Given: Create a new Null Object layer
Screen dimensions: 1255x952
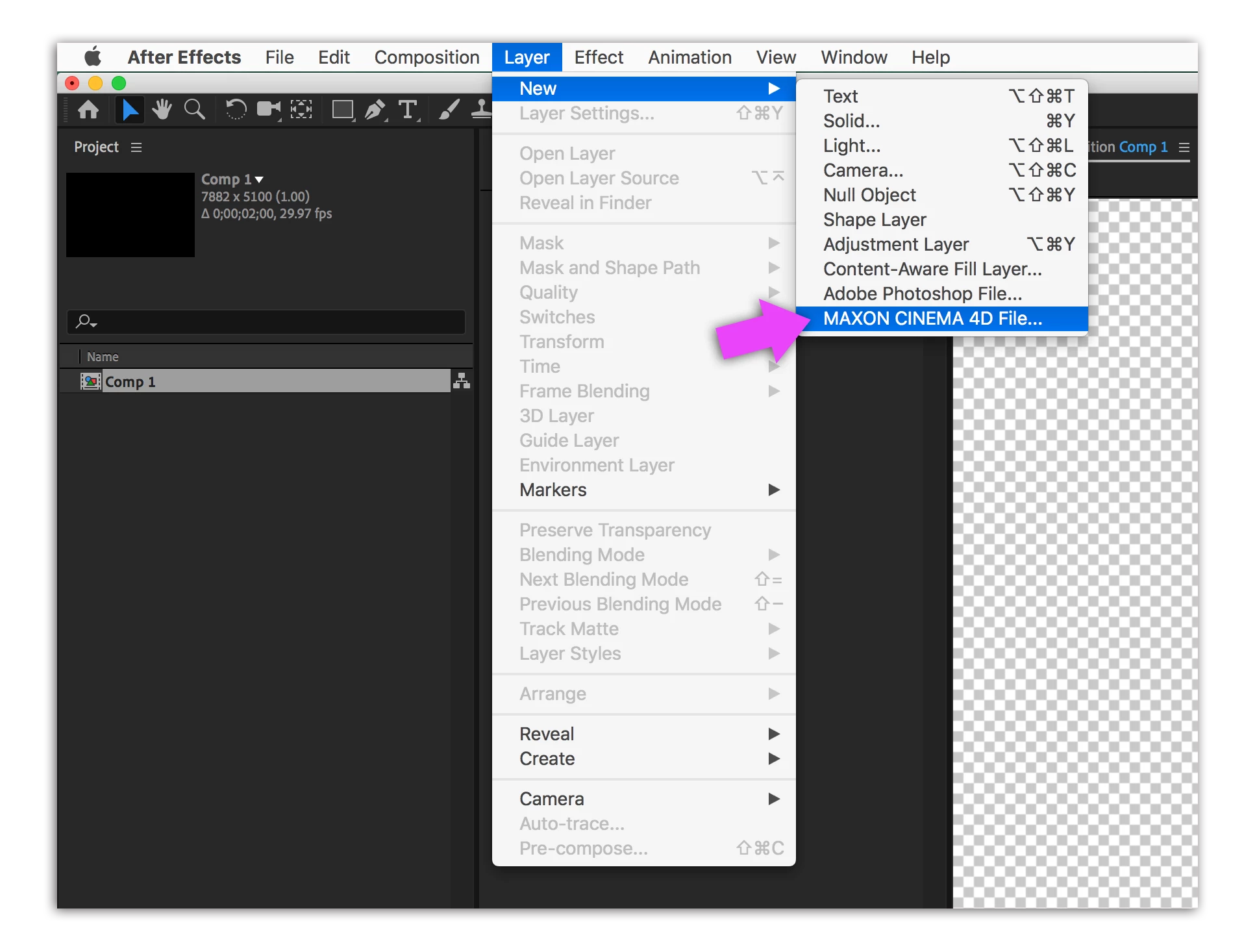Looking at the screenshot, I should pos(869,195).
